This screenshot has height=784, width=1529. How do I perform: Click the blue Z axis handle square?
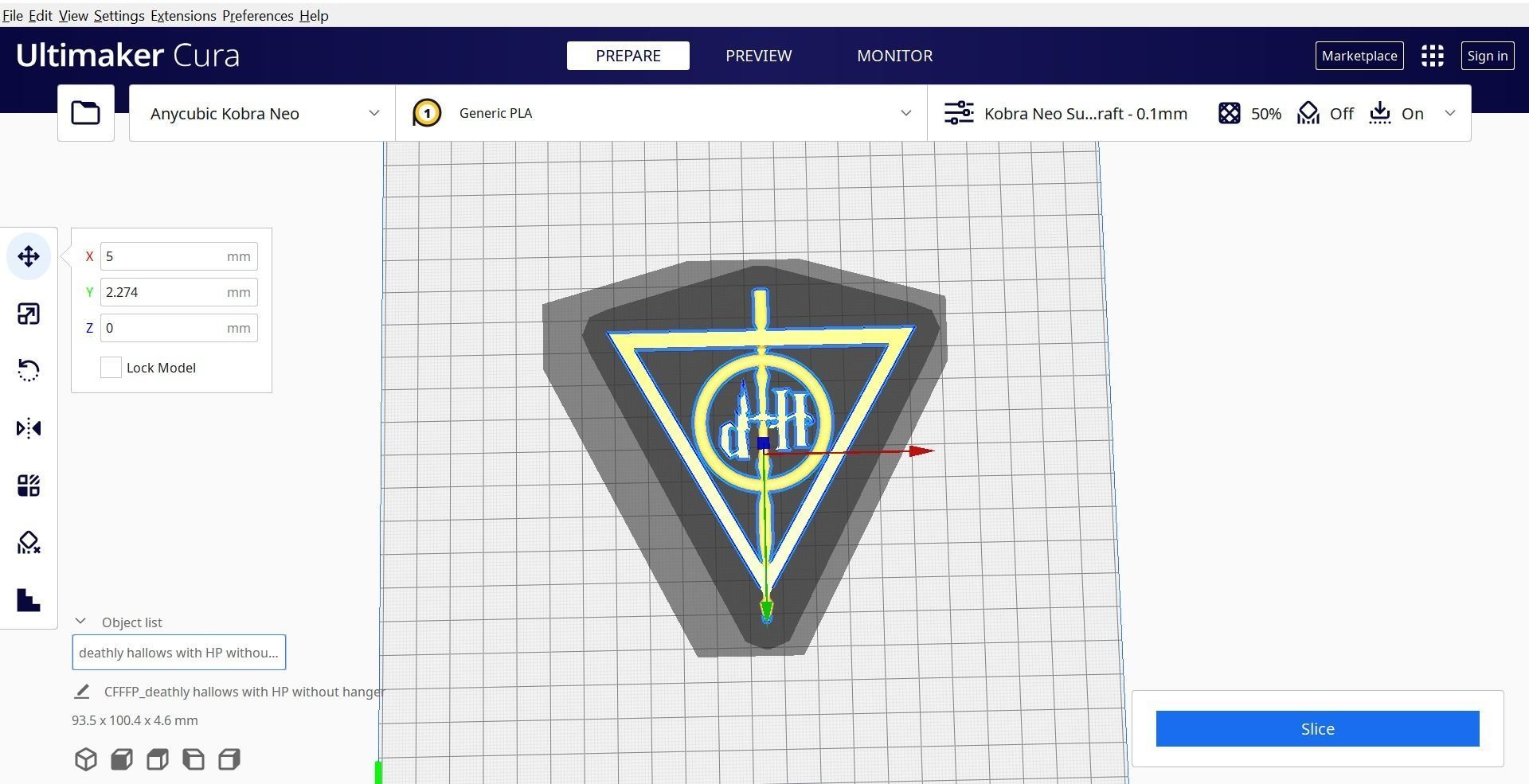pyautogui.click(x=764, y=443)
